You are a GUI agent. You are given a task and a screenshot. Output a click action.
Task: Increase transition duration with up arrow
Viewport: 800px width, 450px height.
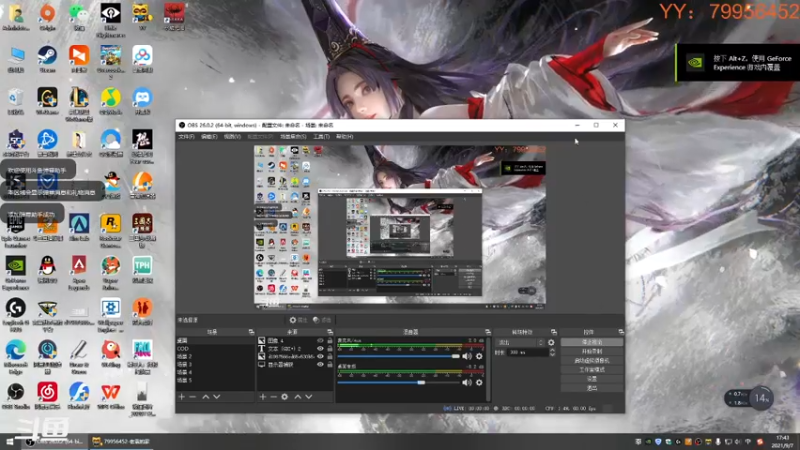pos(552,350)
